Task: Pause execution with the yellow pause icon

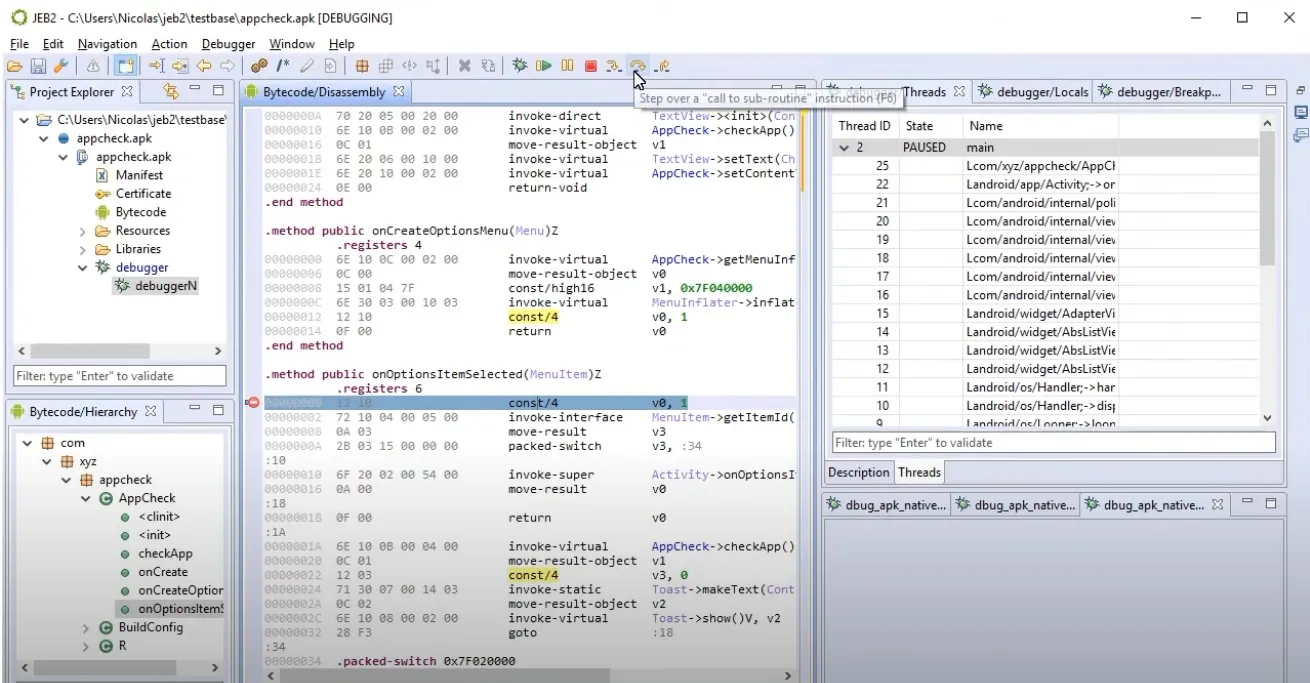Action: 567,66
